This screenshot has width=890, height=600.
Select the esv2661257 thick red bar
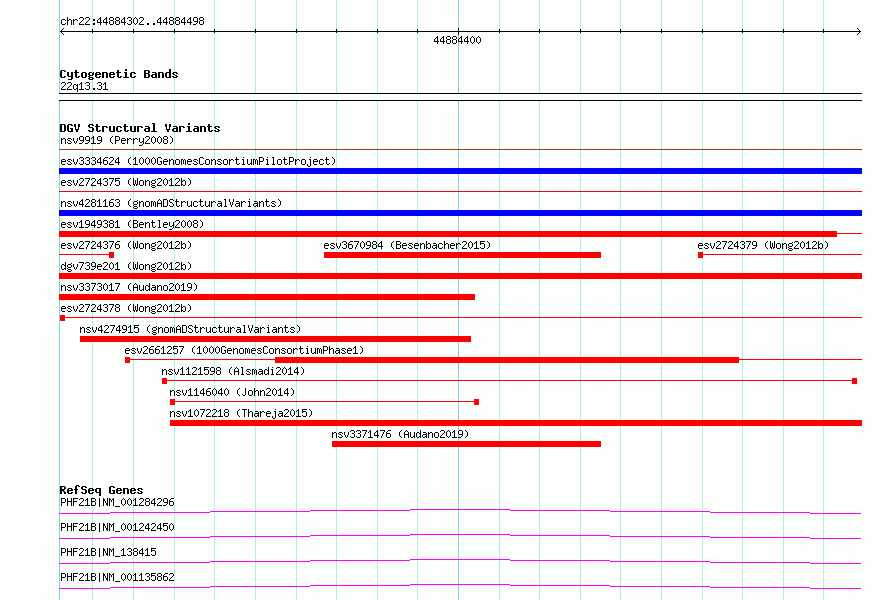coord(507,360)
